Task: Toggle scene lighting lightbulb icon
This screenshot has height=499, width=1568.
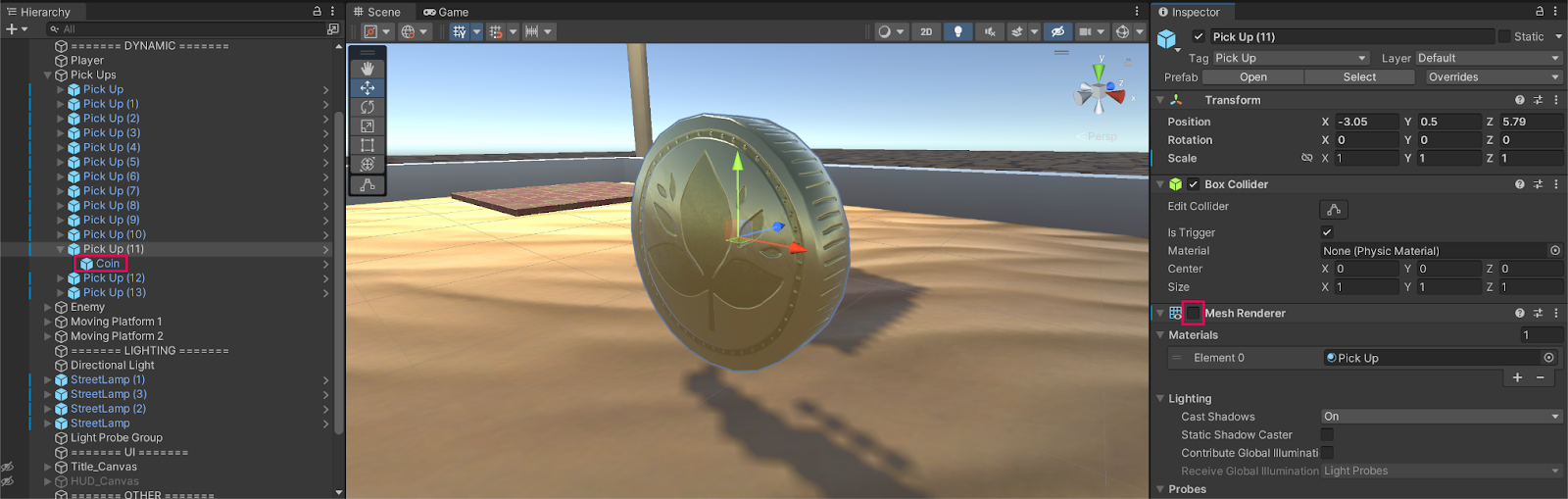Action: (958, 31)
